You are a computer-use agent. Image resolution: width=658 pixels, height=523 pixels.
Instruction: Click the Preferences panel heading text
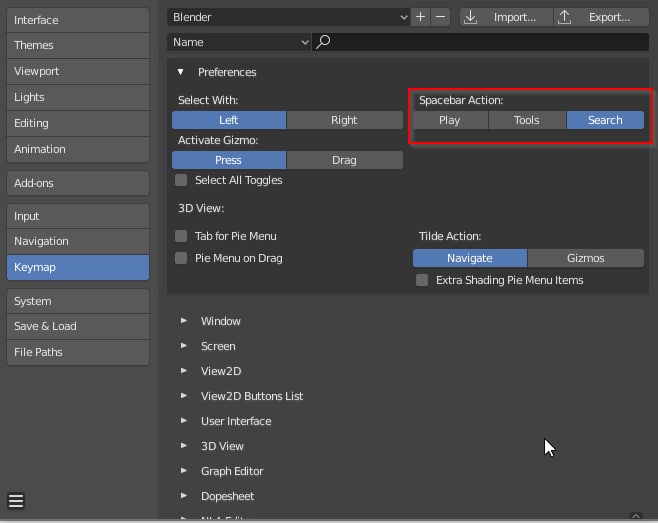[x=227, y=72]
